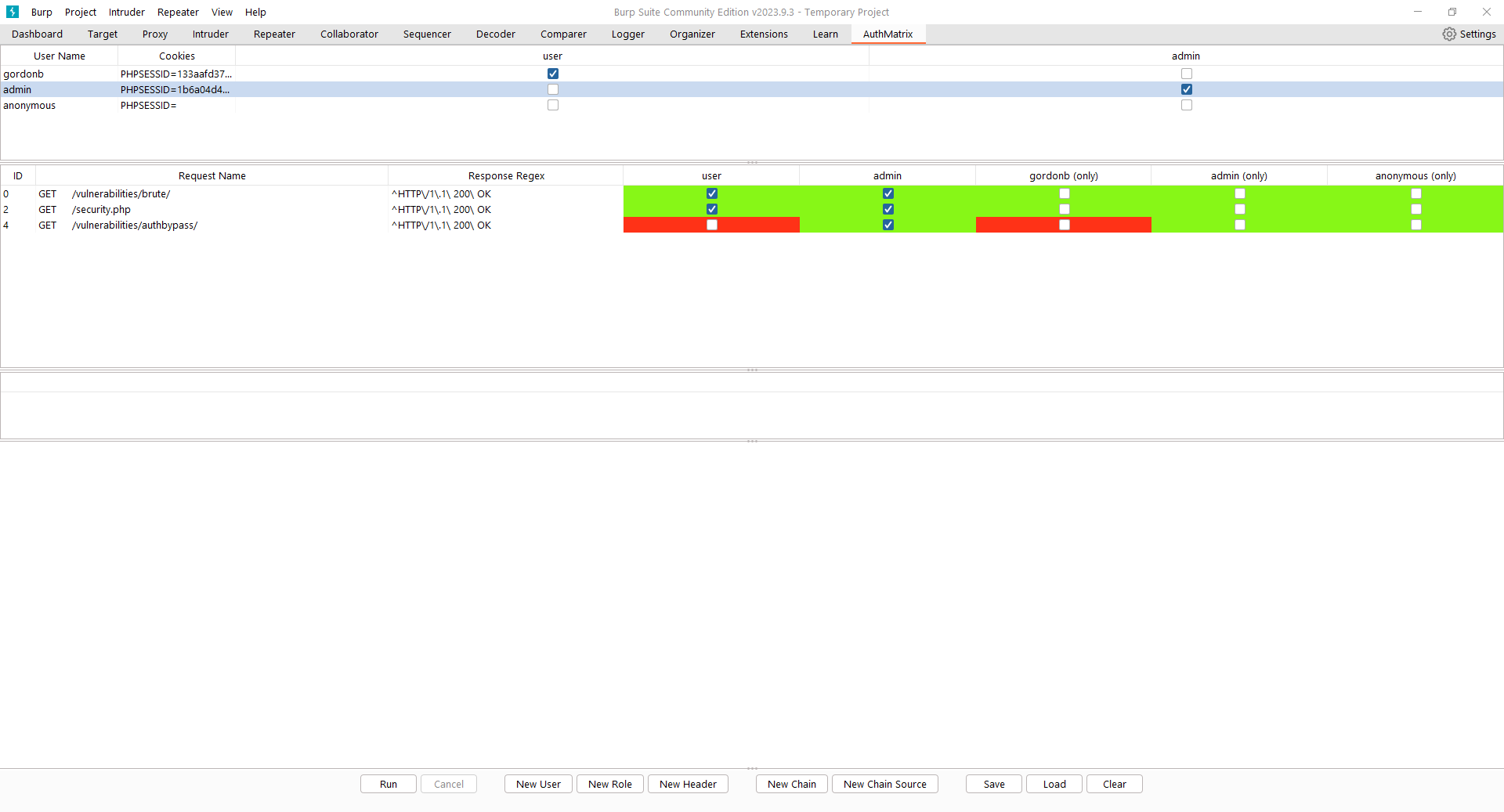This screenshot has height=812, width=1504.
Task: Switch to the Learn tab
Action: click(x=826, y=34)
